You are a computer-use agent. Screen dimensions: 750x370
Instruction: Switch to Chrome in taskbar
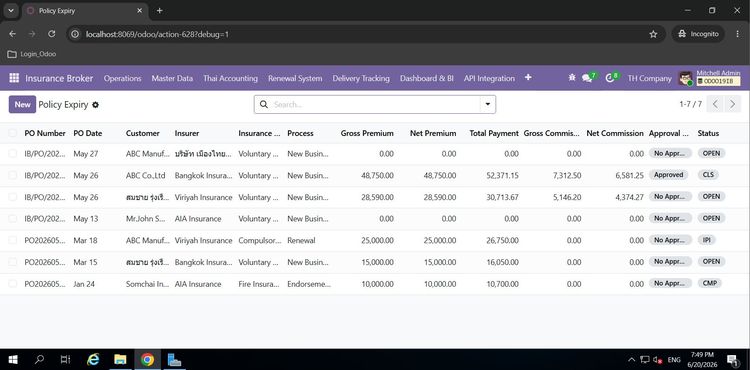[147, 359]
